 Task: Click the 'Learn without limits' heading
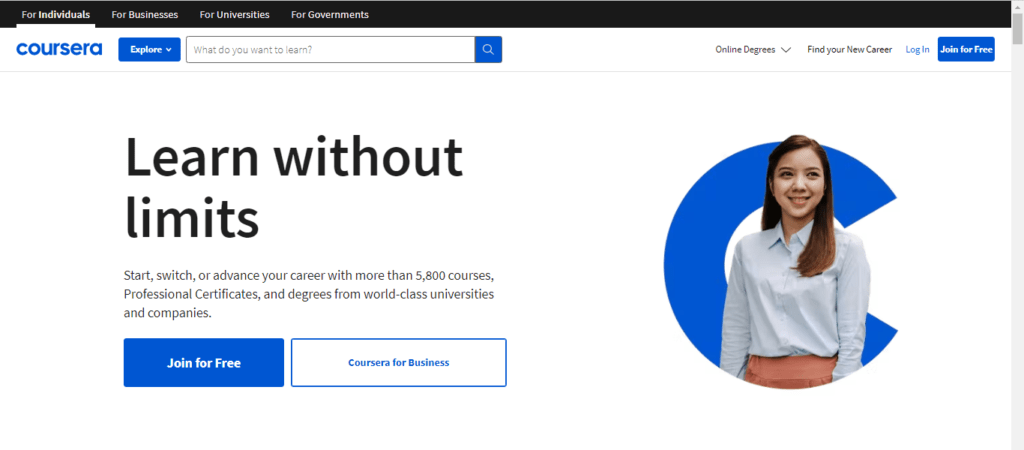click(x=293, y=186)
